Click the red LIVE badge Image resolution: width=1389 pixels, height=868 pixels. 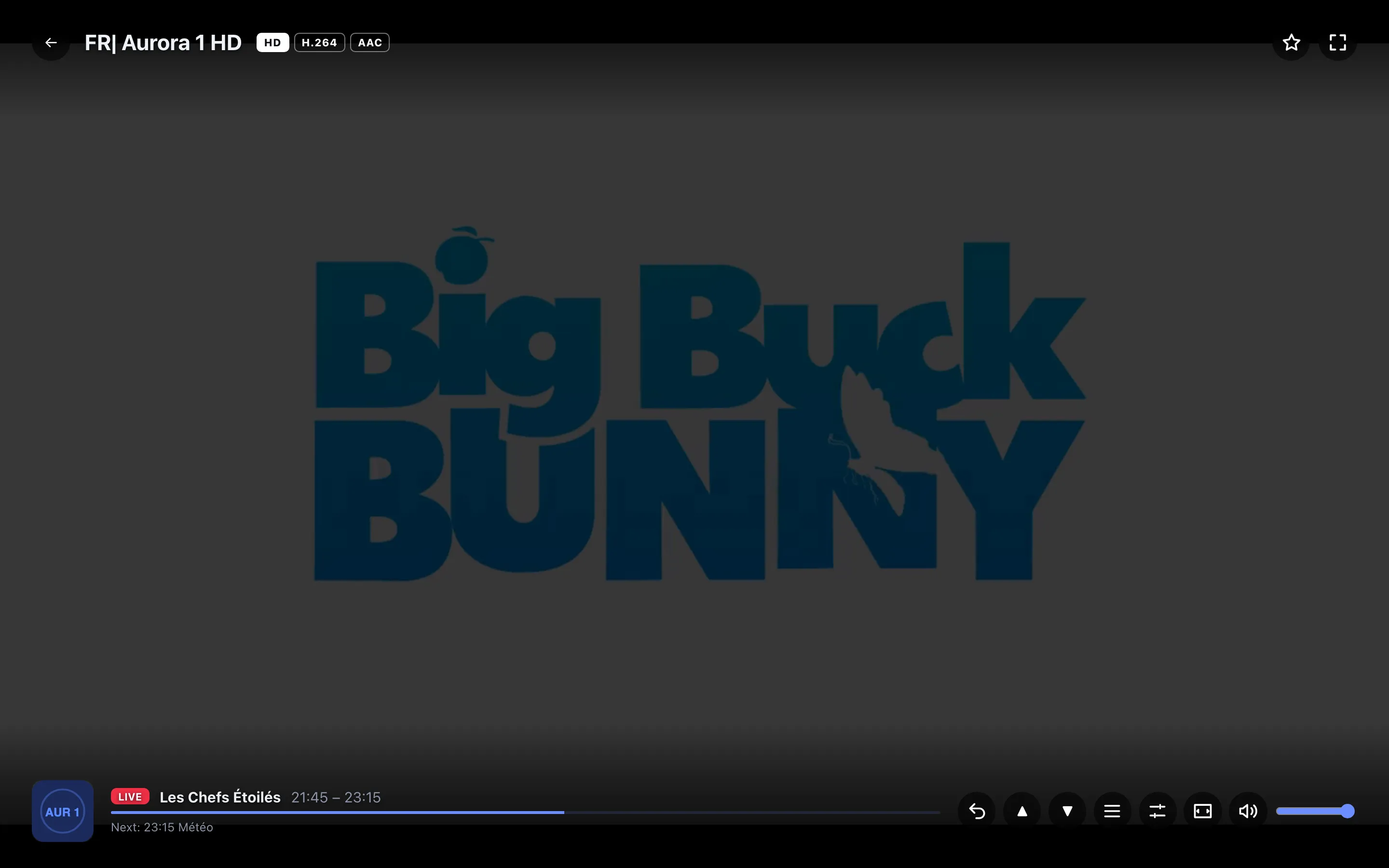(x=130, y=797)
